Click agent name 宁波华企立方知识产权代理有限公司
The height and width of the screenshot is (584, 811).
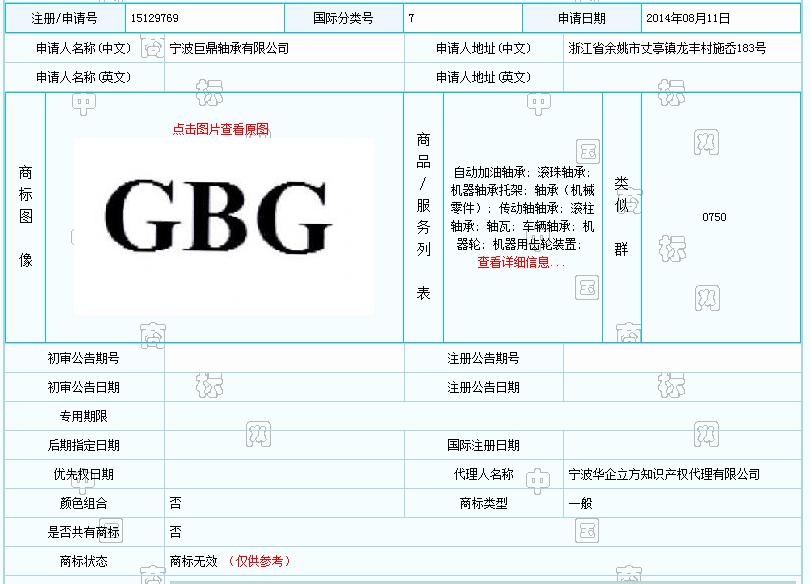point(664,474)
